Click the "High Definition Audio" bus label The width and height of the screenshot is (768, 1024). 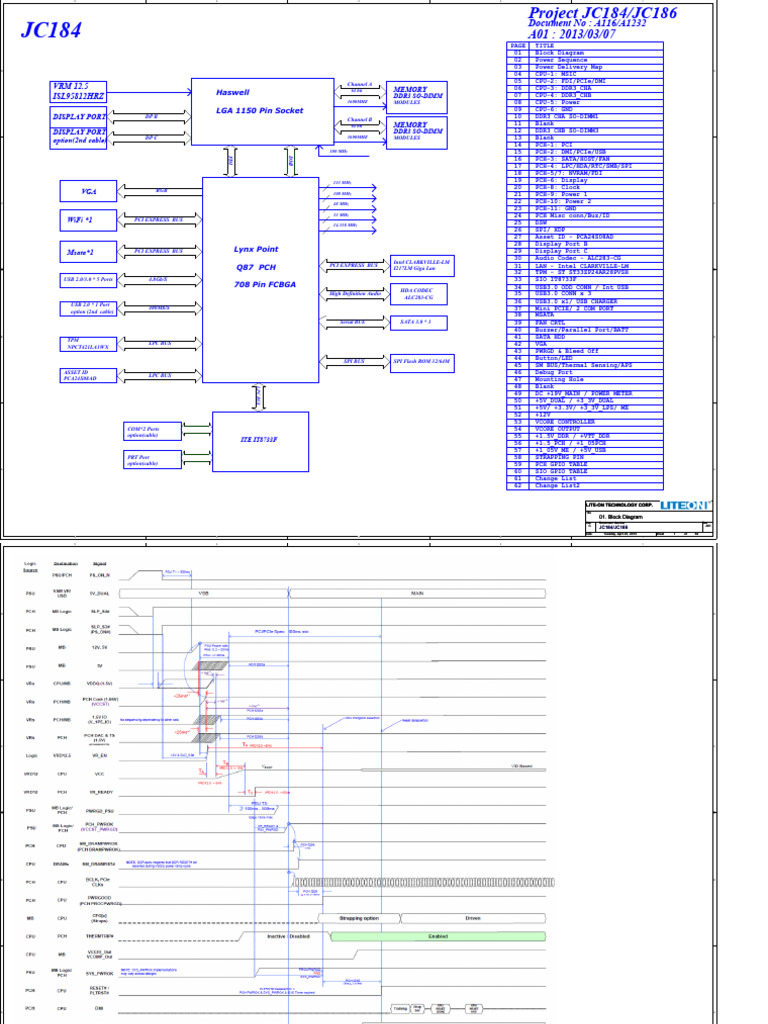pos(355,294)
